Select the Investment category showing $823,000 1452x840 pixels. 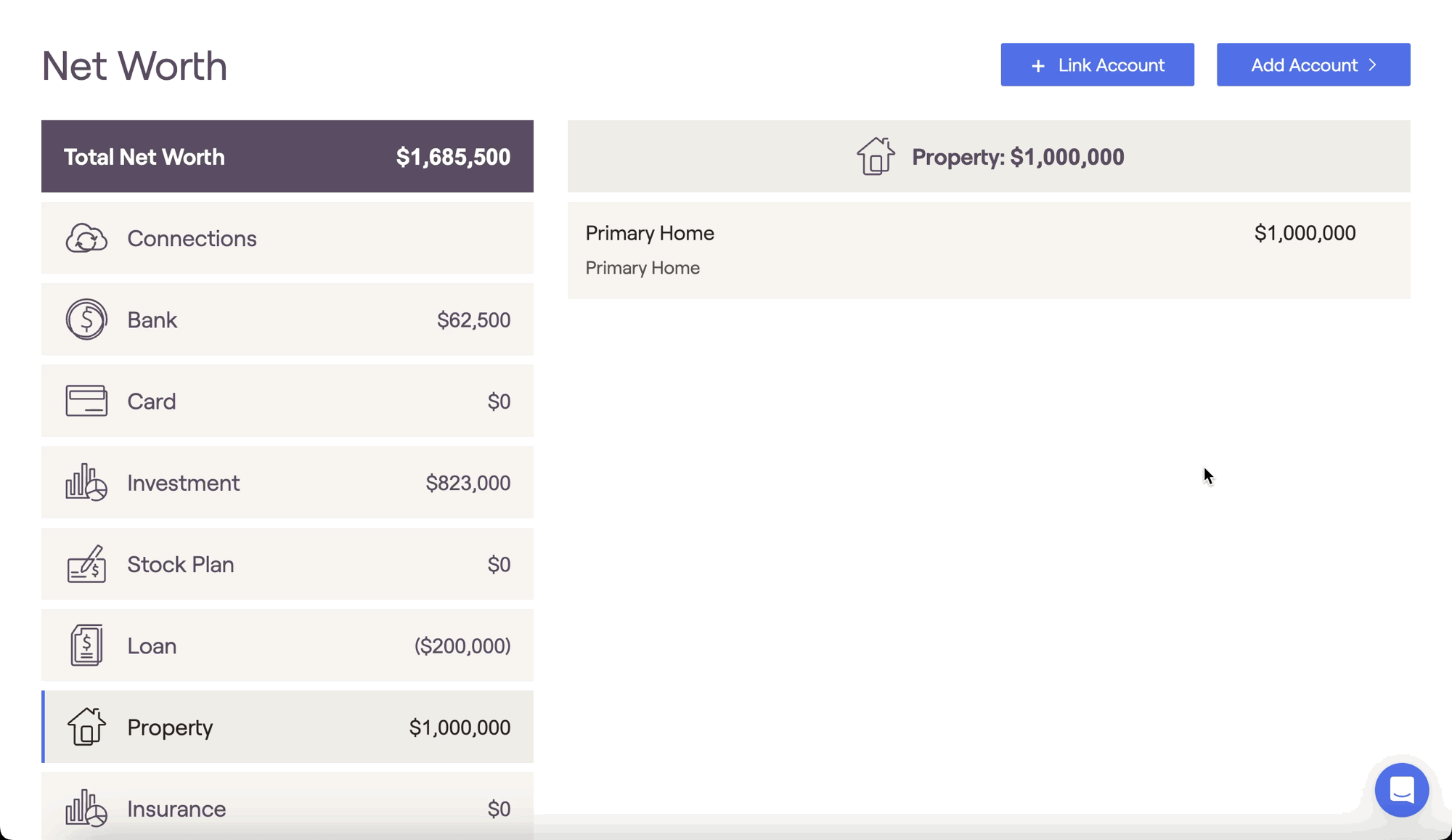tap(287, 482)
